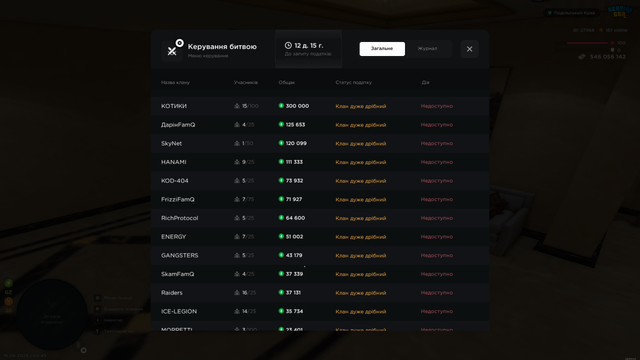Viewport: 640px width, 360px height.
Task: Click the Назва клану column header
Action: pyautogui.click(x=175, y=82)
